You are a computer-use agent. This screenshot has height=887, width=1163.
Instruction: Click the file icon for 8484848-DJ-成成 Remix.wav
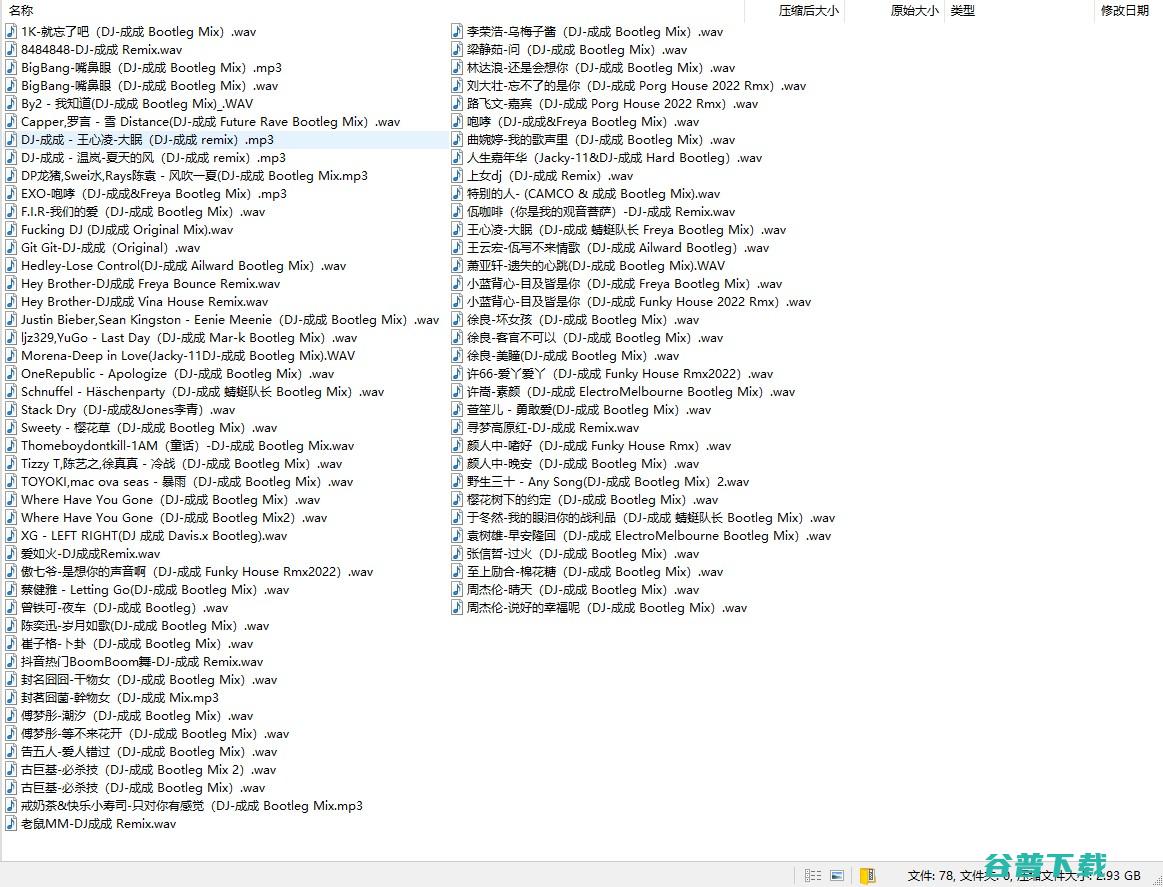click(x=11, y=50)
